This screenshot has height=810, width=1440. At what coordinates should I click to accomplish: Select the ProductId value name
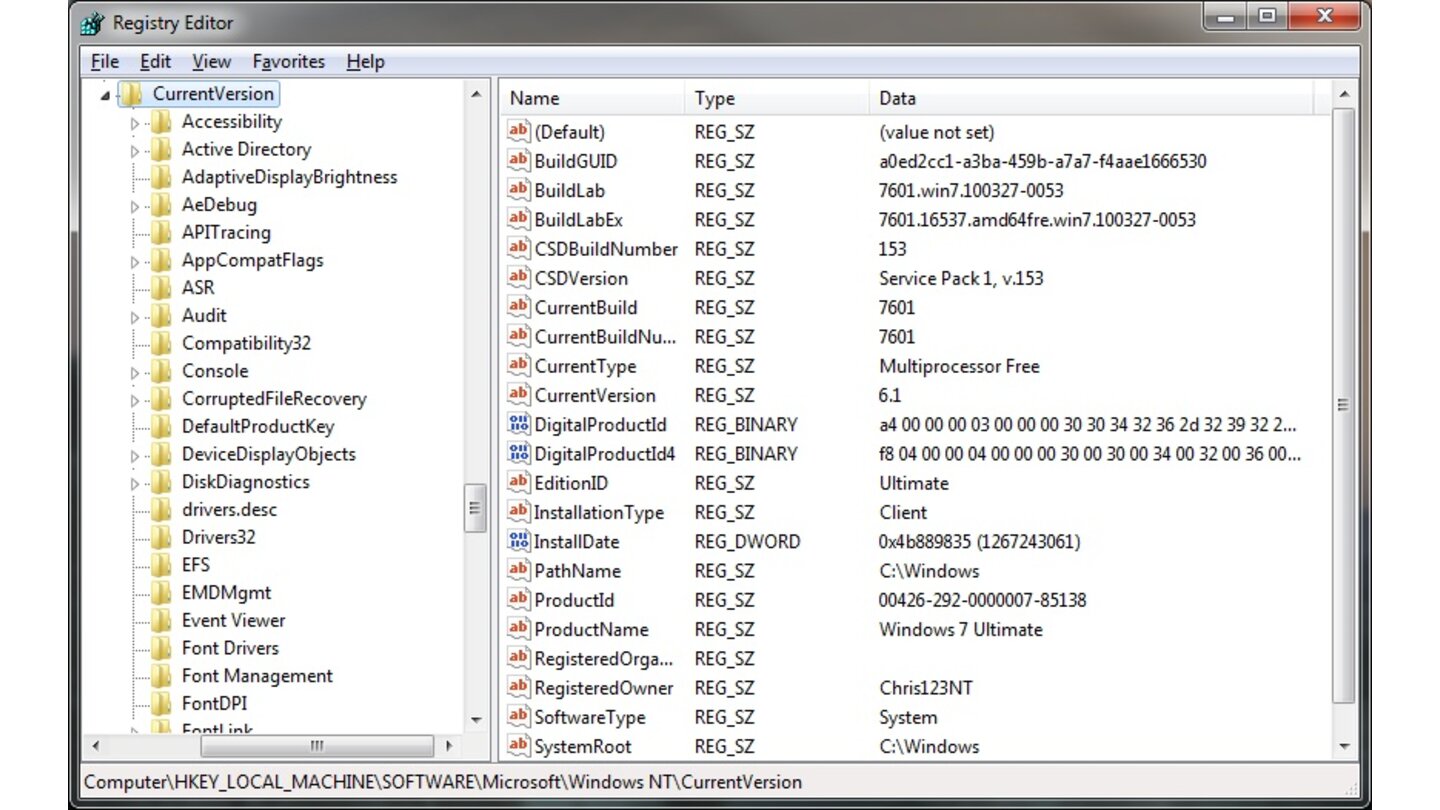(x=574, y=600)
